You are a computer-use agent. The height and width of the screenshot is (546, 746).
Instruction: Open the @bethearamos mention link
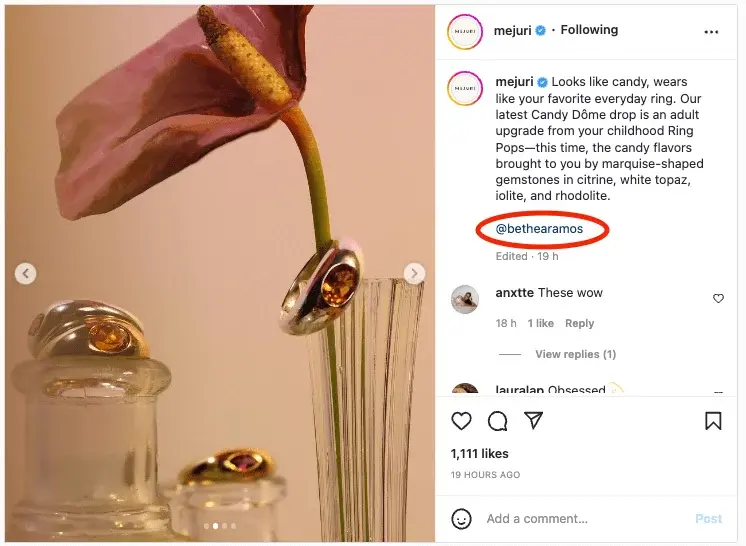click(539, 229)
